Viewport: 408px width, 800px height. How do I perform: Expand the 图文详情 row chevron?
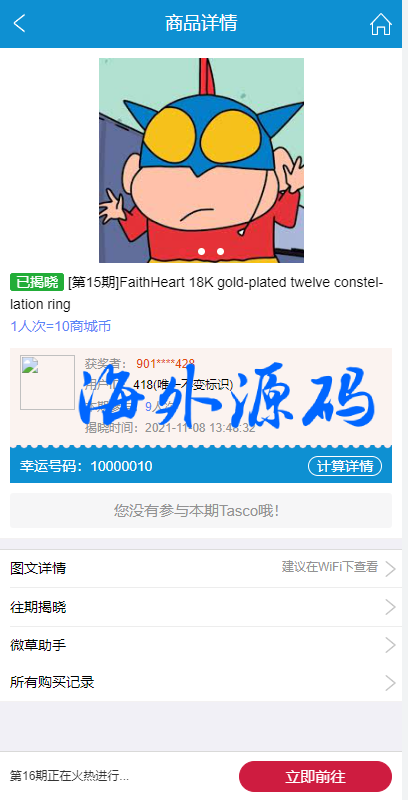tap(390, 568)
